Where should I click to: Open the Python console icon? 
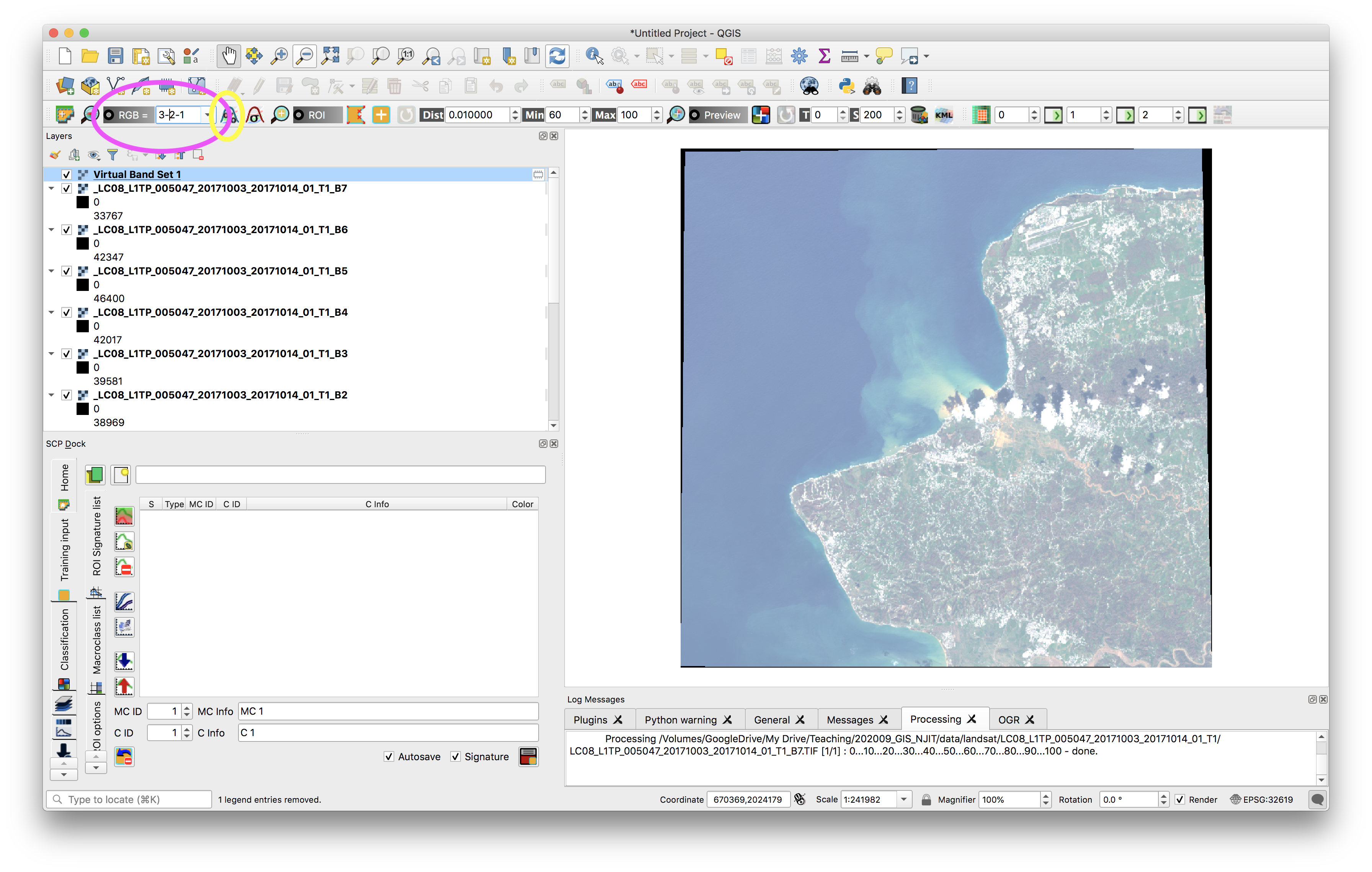pyautogui.click(x=846, y=86)
